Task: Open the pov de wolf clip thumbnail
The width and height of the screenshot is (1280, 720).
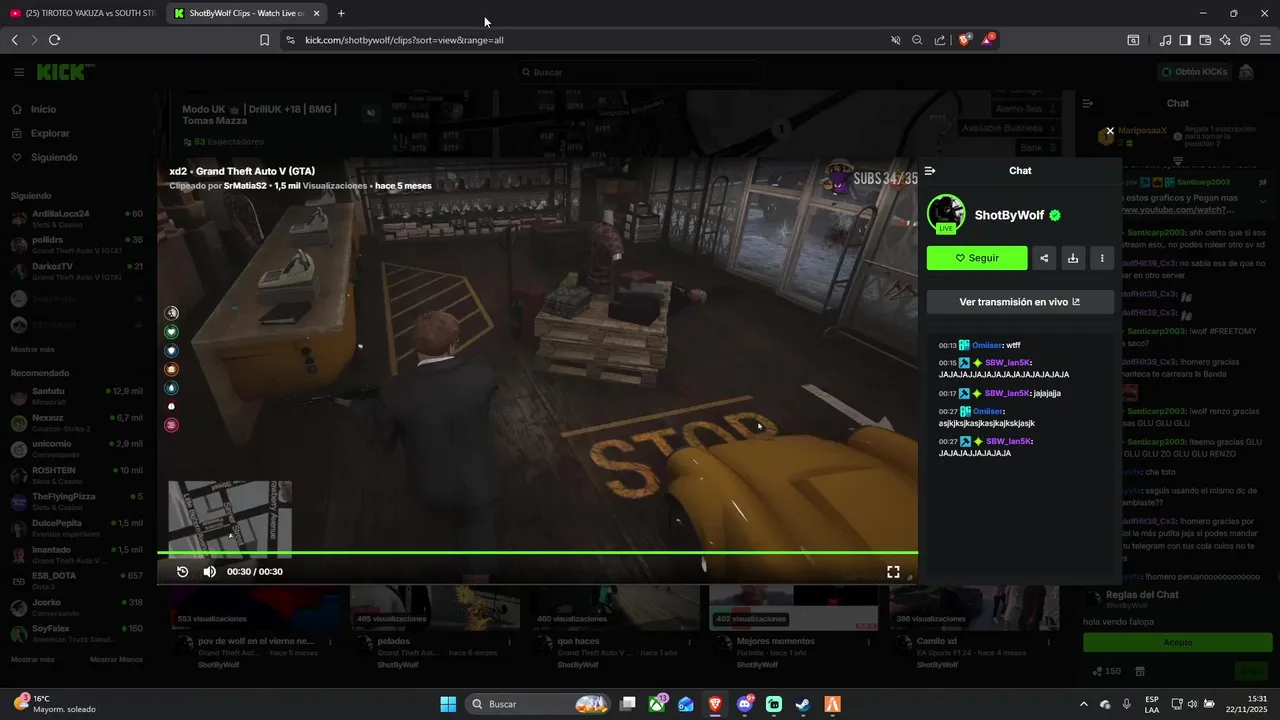Action: (255, 608)
